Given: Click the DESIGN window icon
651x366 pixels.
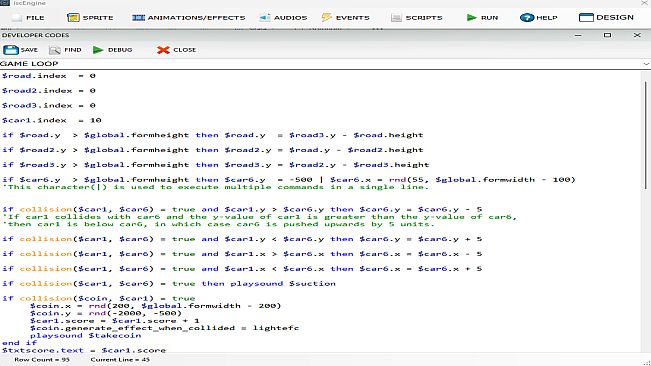Looking at the screenshot, I should (x=586, y=17).
